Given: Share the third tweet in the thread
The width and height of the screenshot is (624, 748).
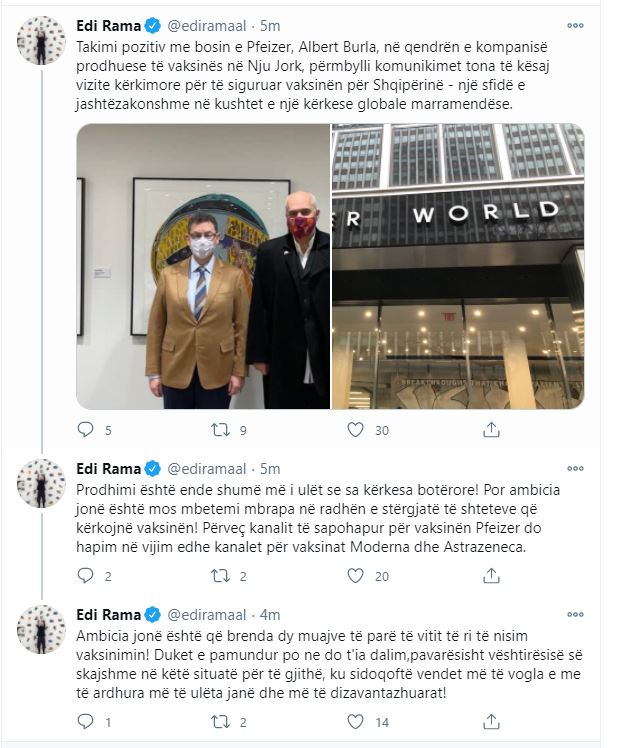Looking at the screenshot, I should click(x=491, y=722).
